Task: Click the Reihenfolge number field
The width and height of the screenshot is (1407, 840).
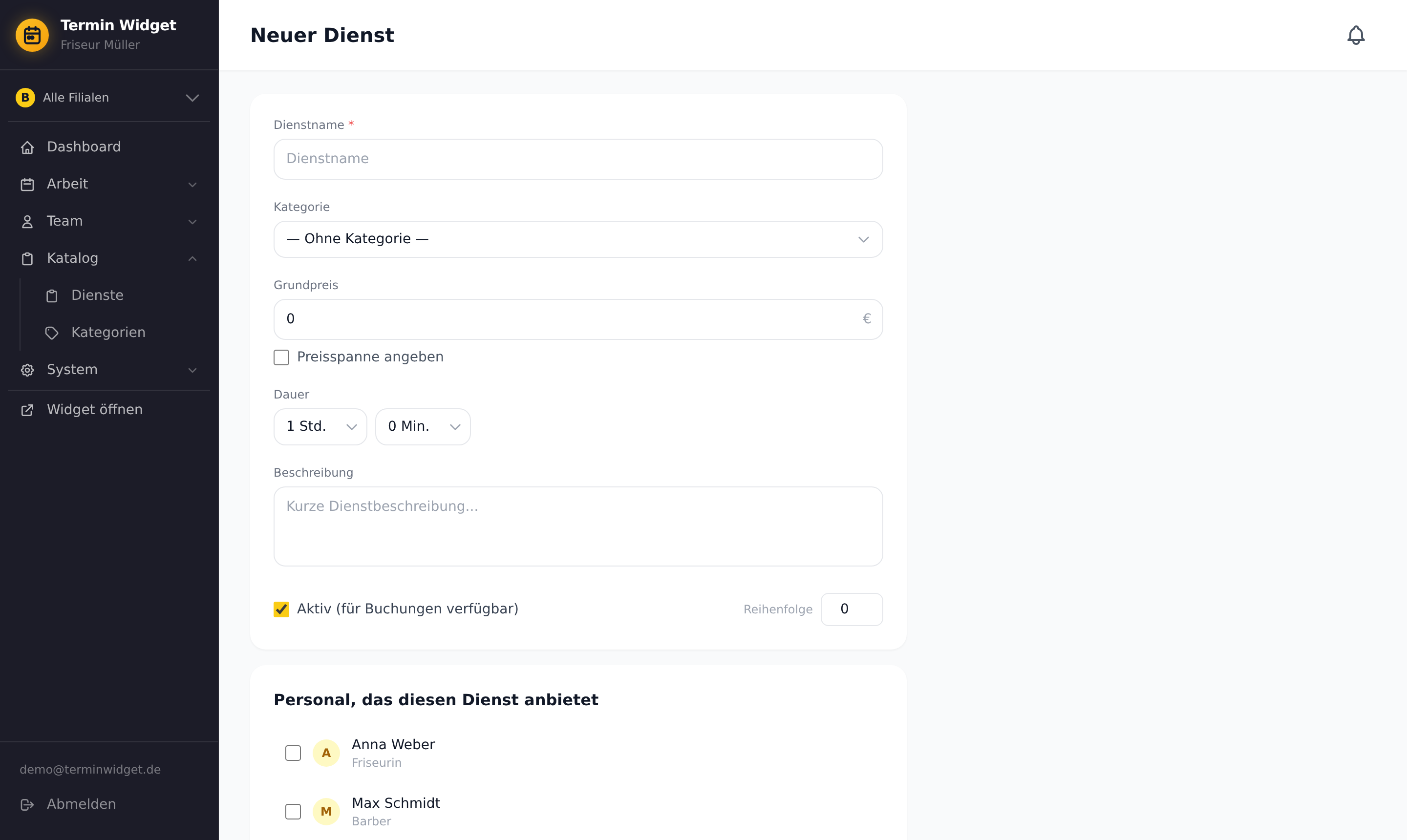Action: tap(852, 609)
